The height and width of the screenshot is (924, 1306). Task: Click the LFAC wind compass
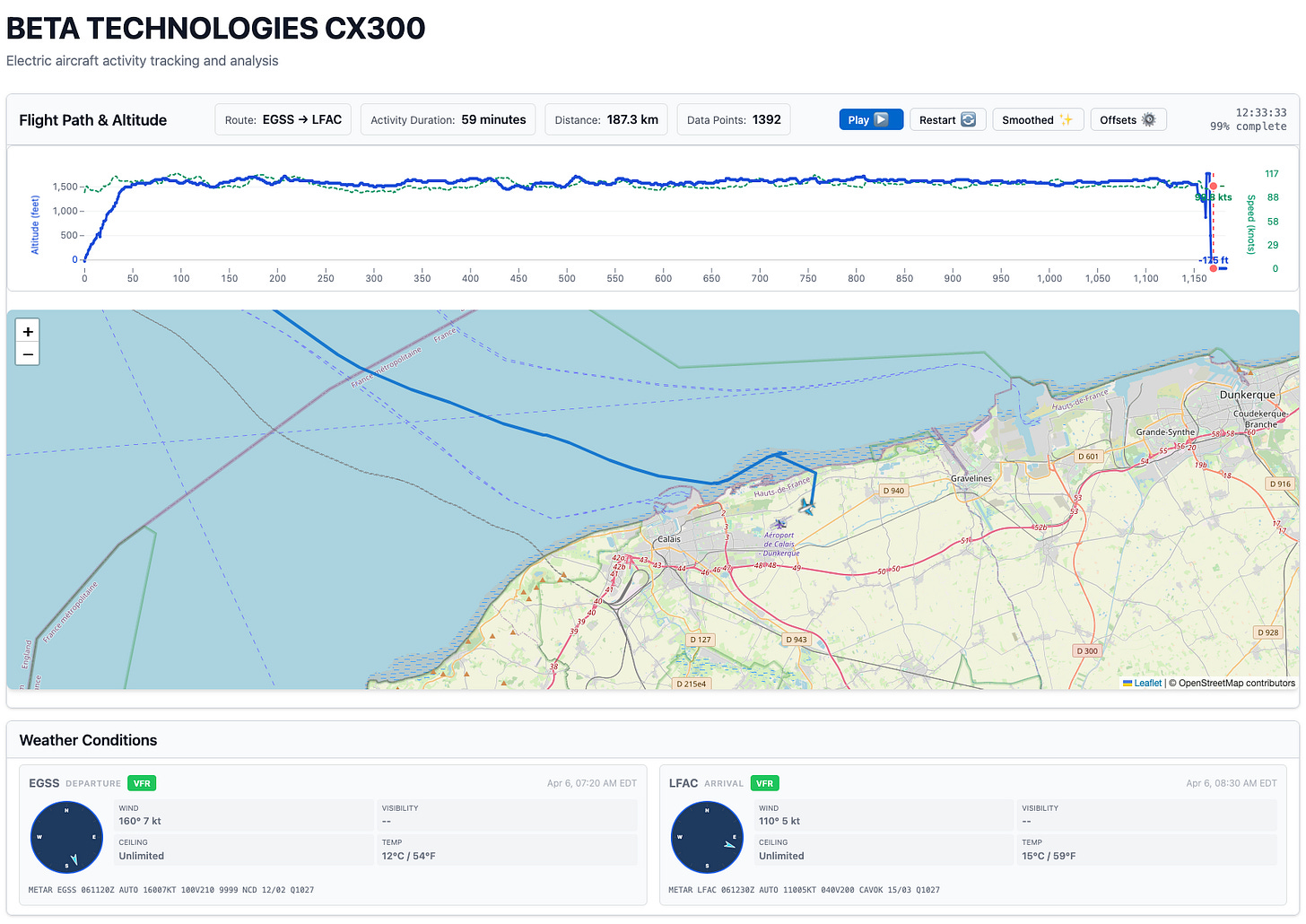point(707,837)
